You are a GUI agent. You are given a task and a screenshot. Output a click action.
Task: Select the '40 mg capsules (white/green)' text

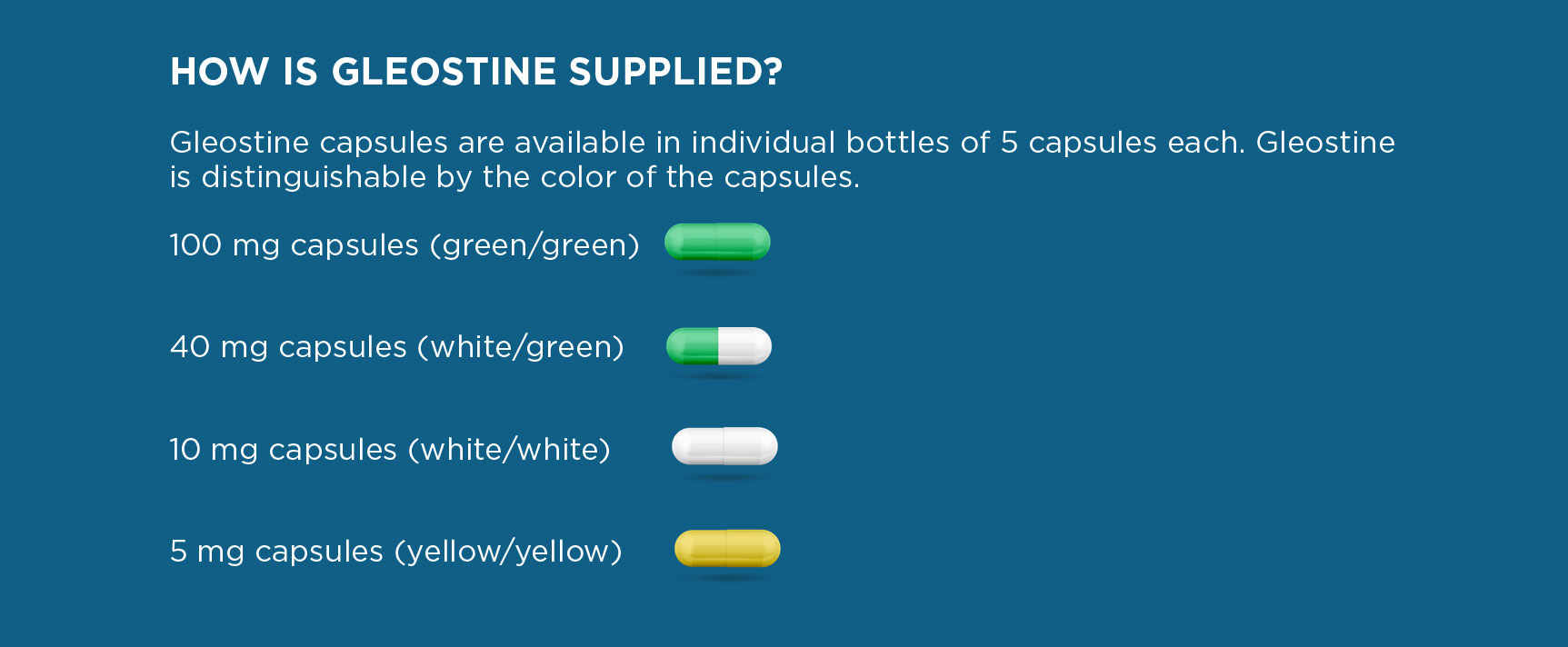click(397, 347)
